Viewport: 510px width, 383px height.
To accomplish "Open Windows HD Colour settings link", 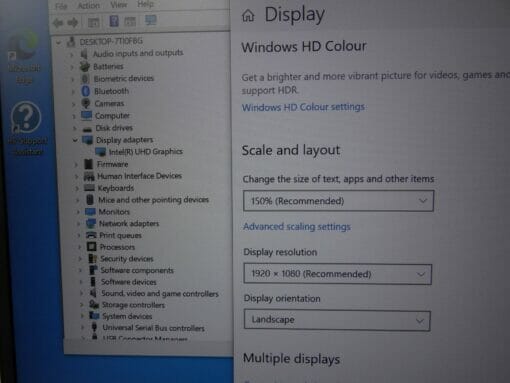I will [303, 107].
